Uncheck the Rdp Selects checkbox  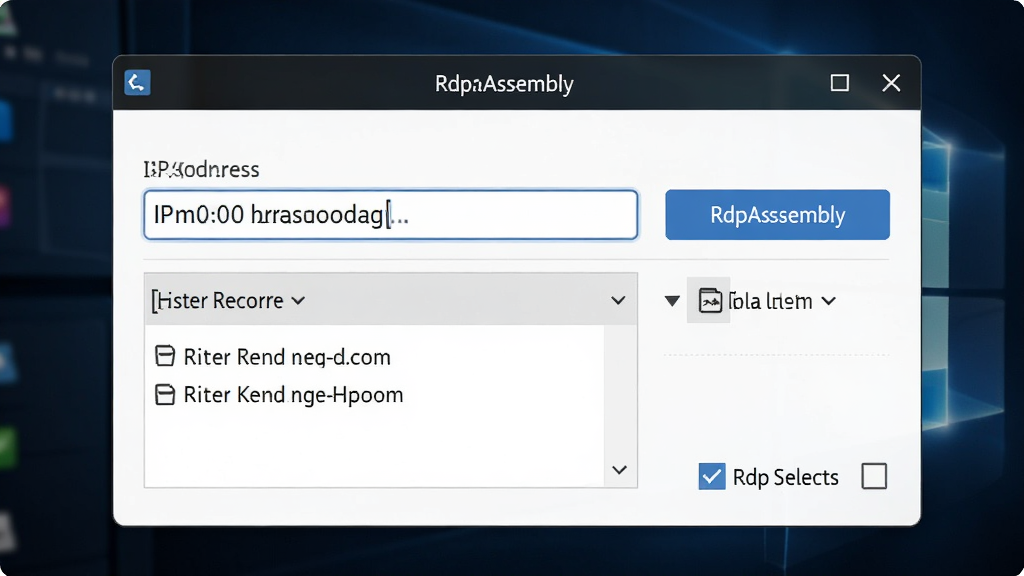[712, 476]
